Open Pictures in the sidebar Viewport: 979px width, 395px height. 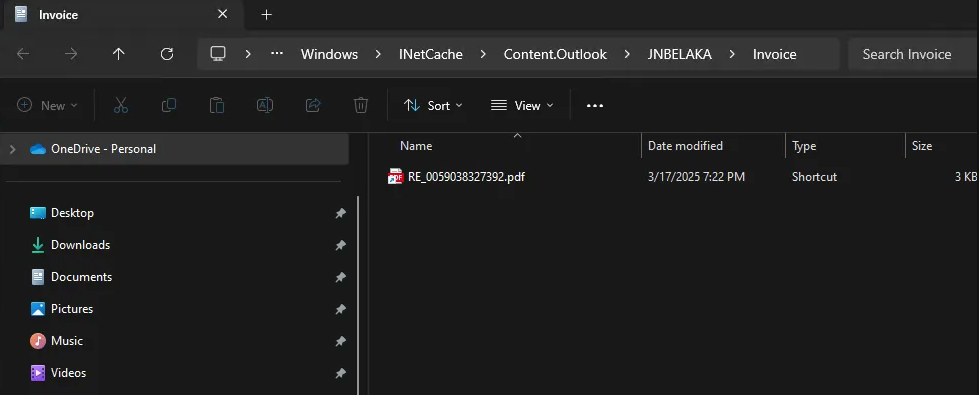[x=72, y=309]
